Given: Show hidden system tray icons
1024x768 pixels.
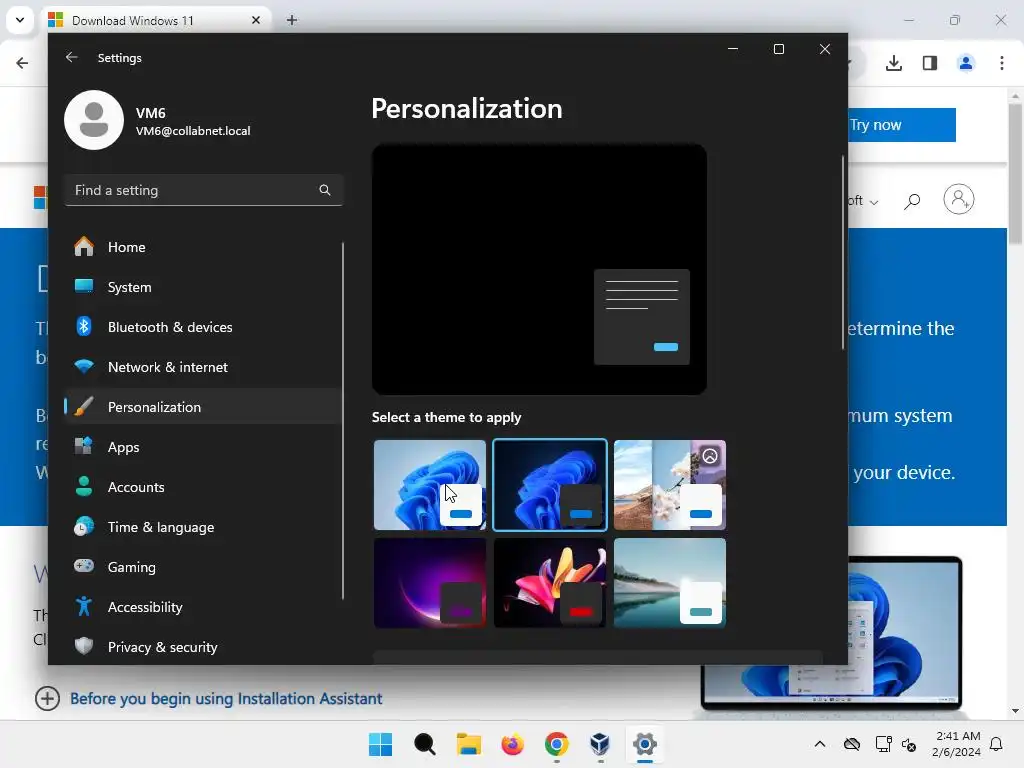Looking at the screenshot, I should coord(820,744).
